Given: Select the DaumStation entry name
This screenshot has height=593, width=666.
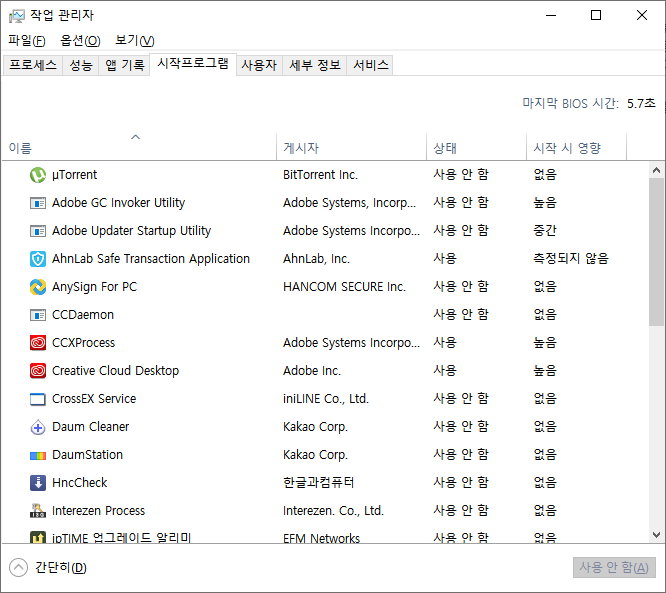Looking at the screenshot, I should point(87,455).
